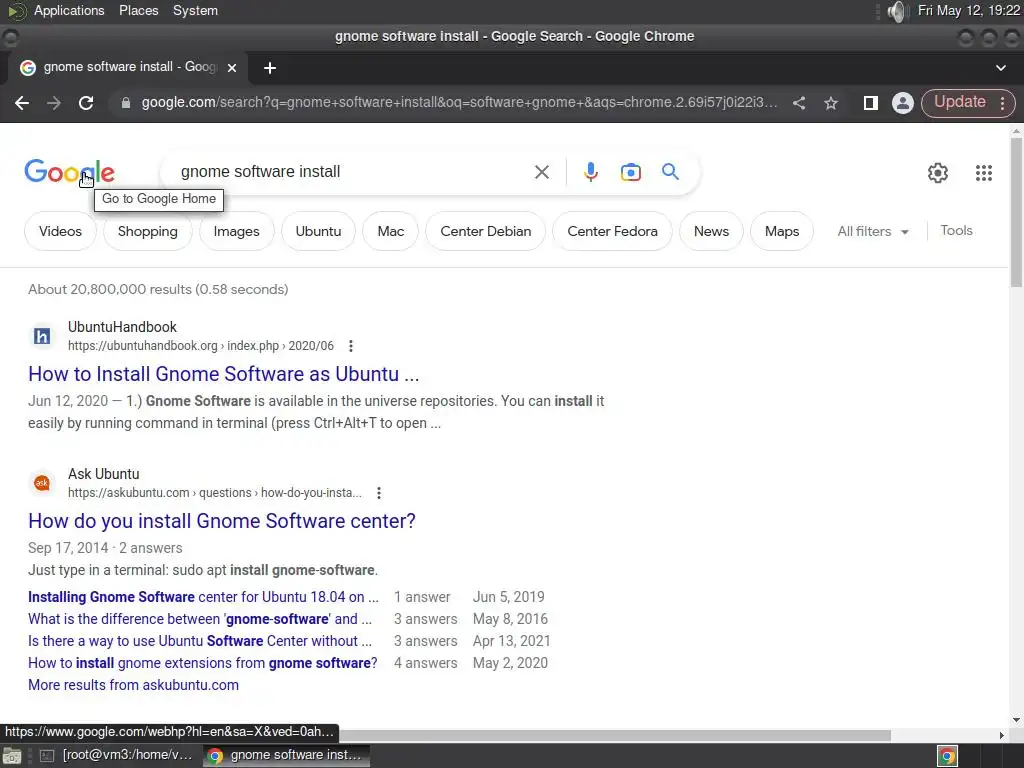
Task: Open How to Install Gnome Software as Ubuntu result
Action: pyautogui.click(x=223, y=374)
